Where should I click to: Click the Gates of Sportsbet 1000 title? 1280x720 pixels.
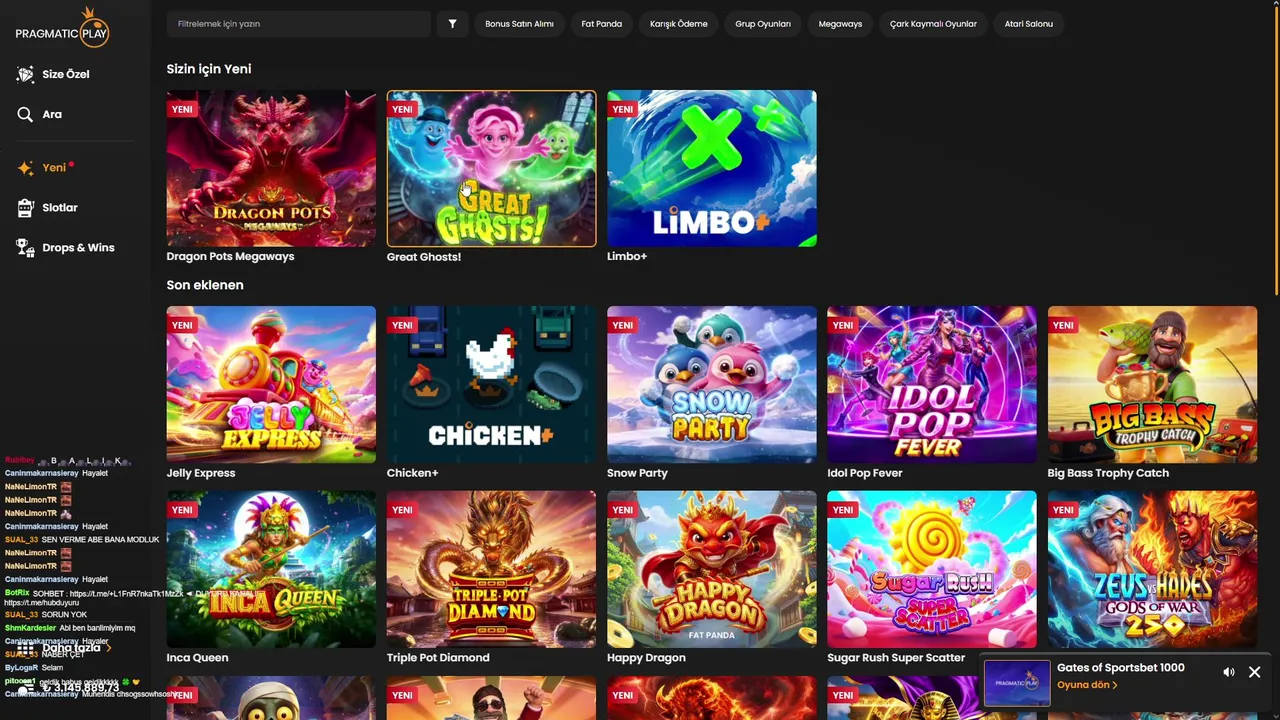tap(1121, 668)
